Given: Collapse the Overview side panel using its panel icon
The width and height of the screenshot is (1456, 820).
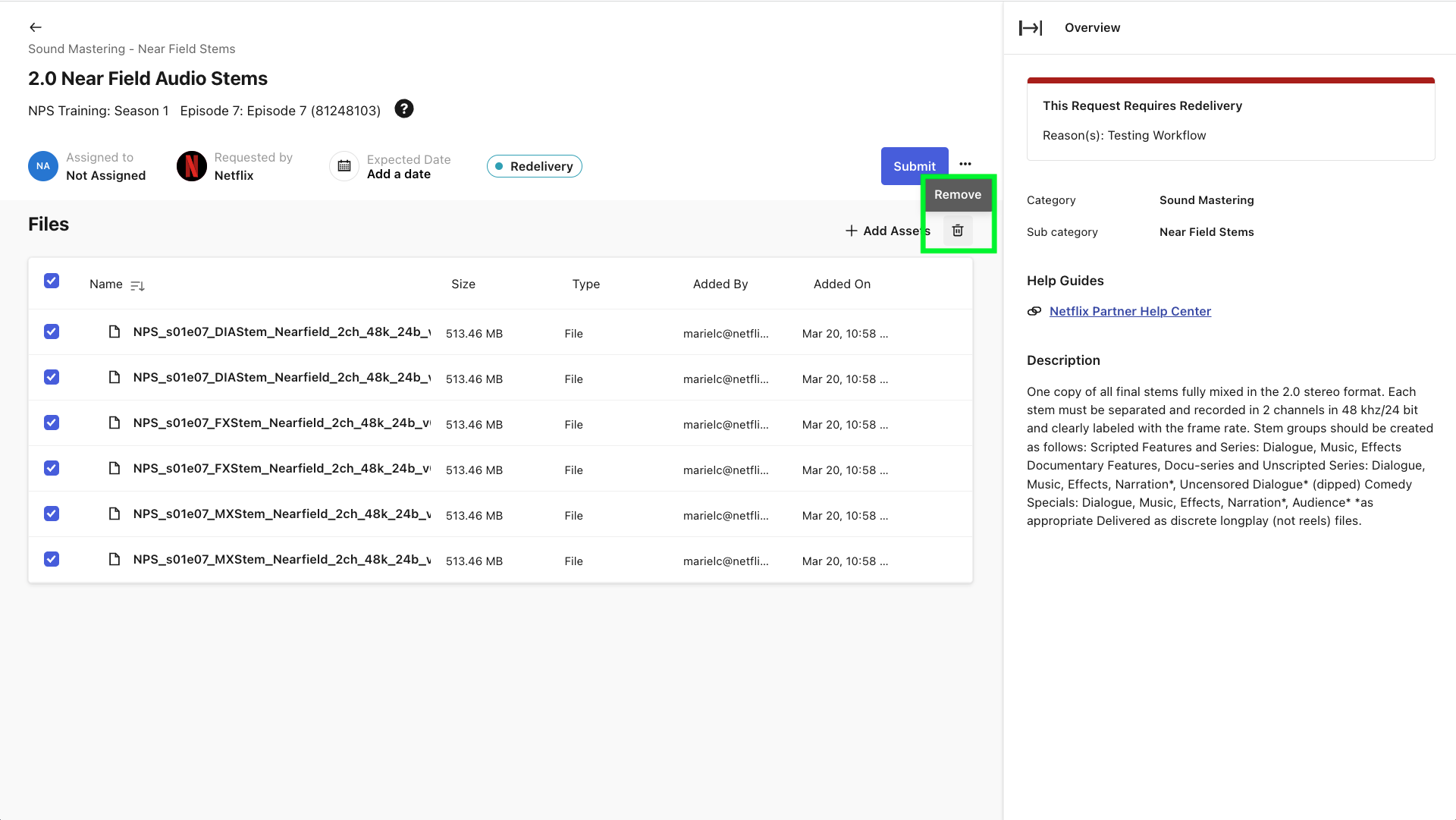Looking at the screenshot, I should tap(1031, 27).
